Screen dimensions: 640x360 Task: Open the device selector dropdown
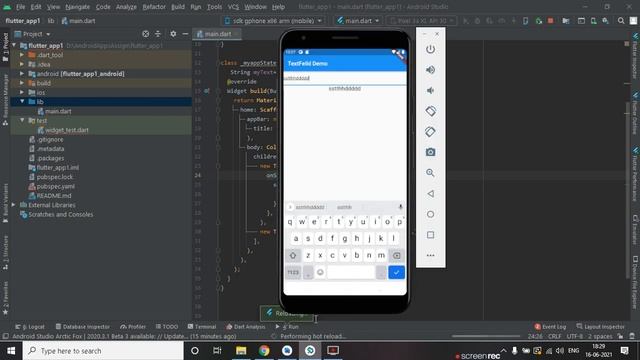[x=273, y=20]
